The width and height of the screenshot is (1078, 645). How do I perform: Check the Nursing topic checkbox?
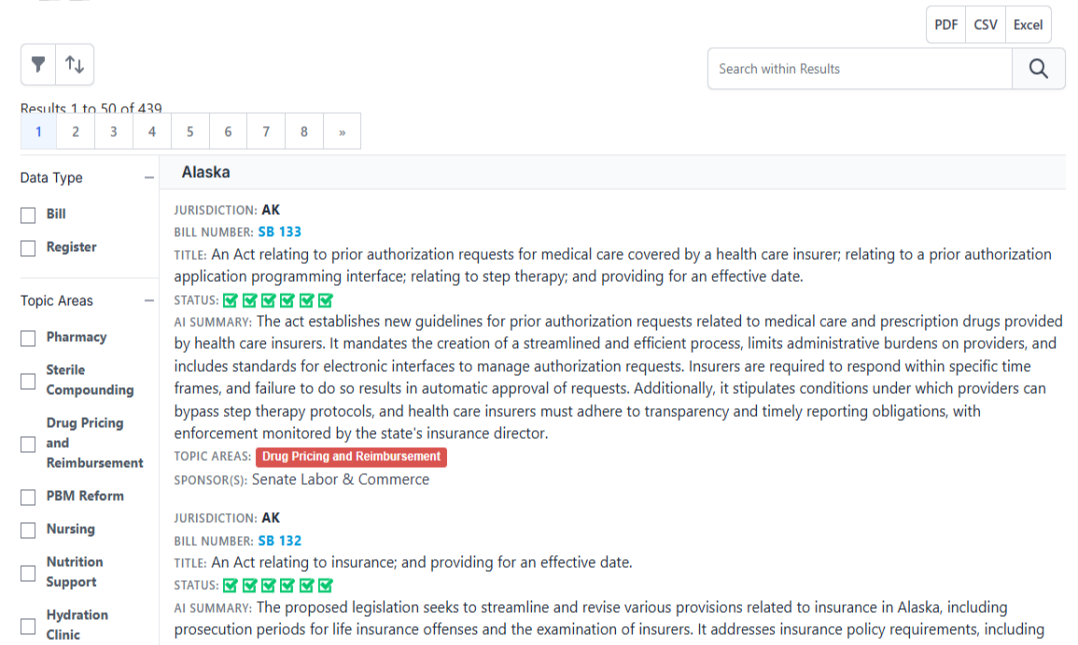coord(27,530)
